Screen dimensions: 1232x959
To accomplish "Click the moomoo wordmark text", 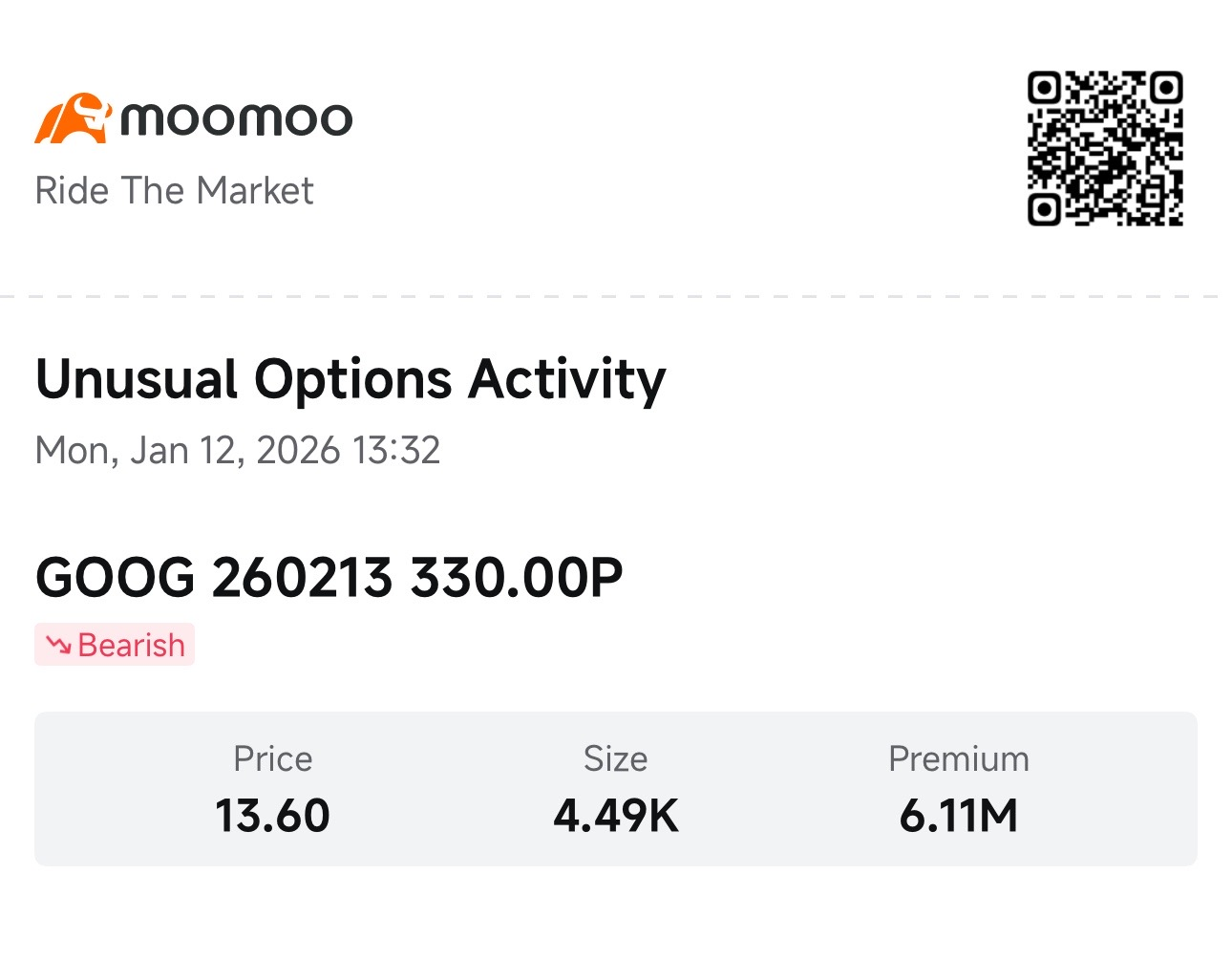I will click(x=237, y=119).
